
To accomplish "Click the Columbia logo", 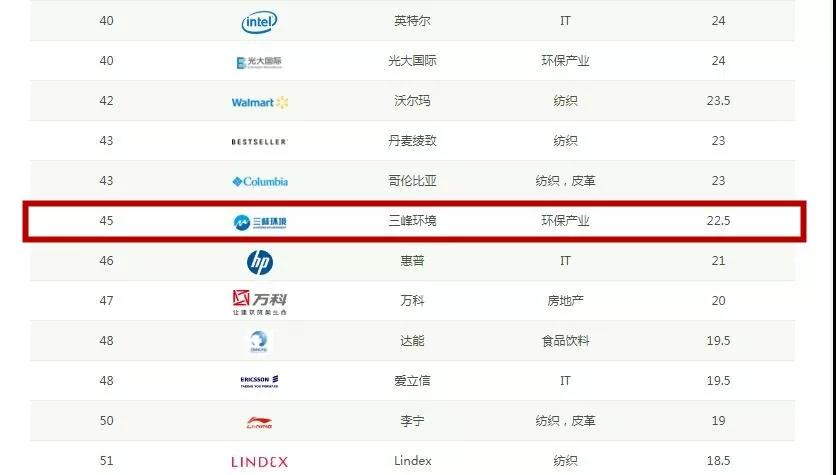I will [x=260, y=181].
